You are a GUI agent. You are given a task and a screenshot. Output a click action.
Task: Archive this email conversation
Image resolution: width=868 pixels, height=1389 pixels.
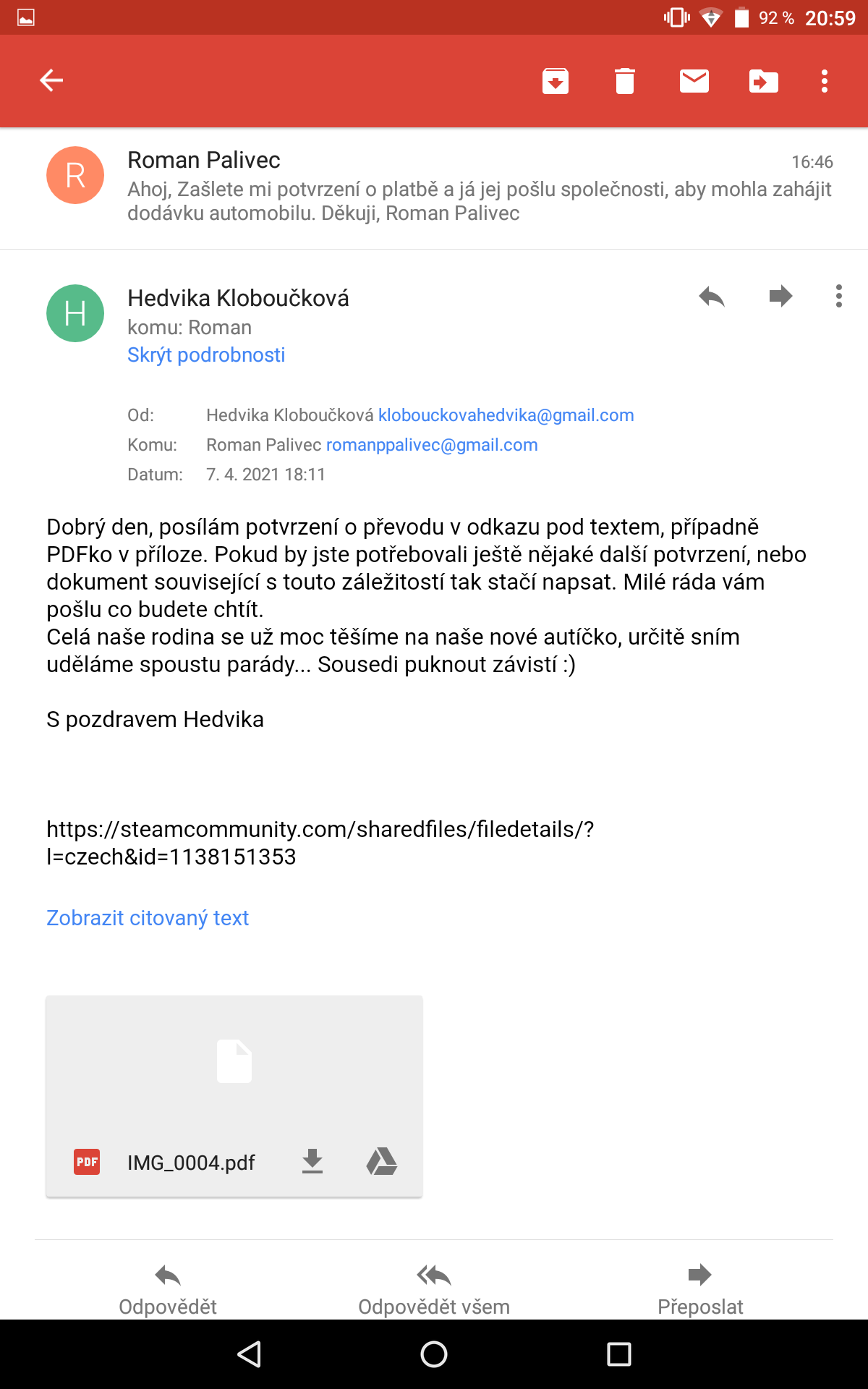(x=555, y=81)
